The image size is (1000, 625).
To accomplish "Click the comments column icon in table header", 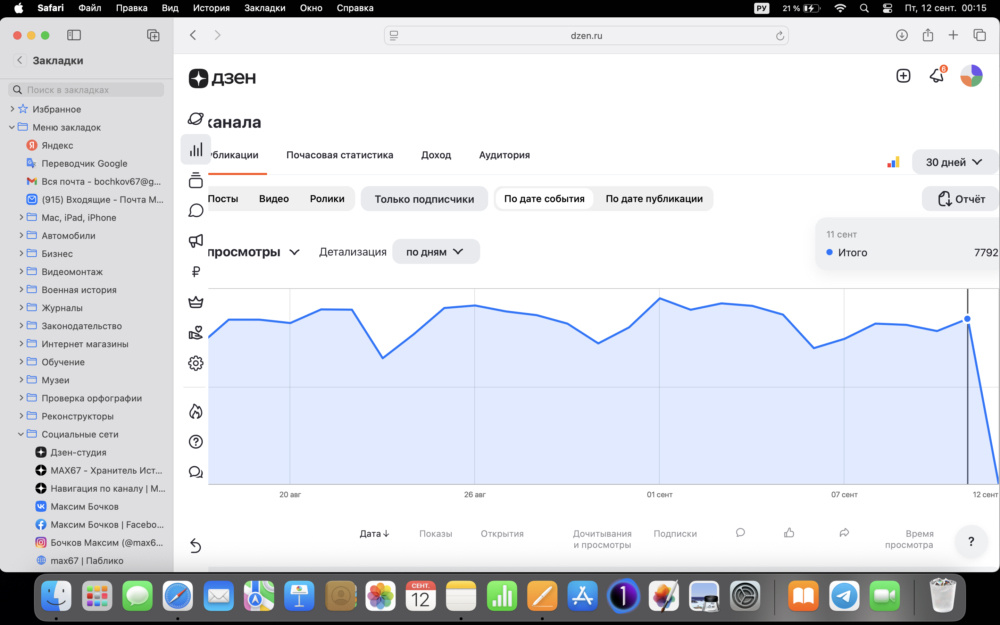I will pos(740,533).
